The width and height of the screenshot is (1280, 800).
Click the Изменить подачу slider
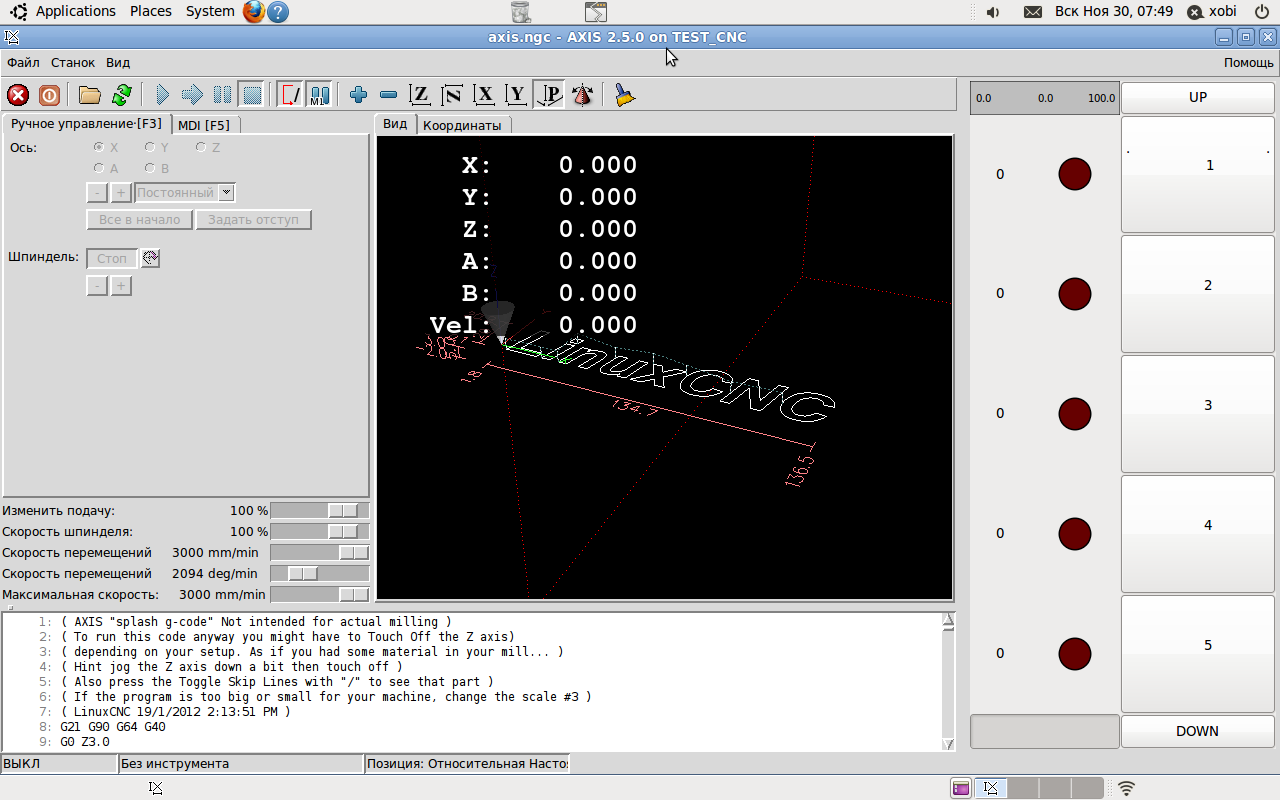(320, 510)
